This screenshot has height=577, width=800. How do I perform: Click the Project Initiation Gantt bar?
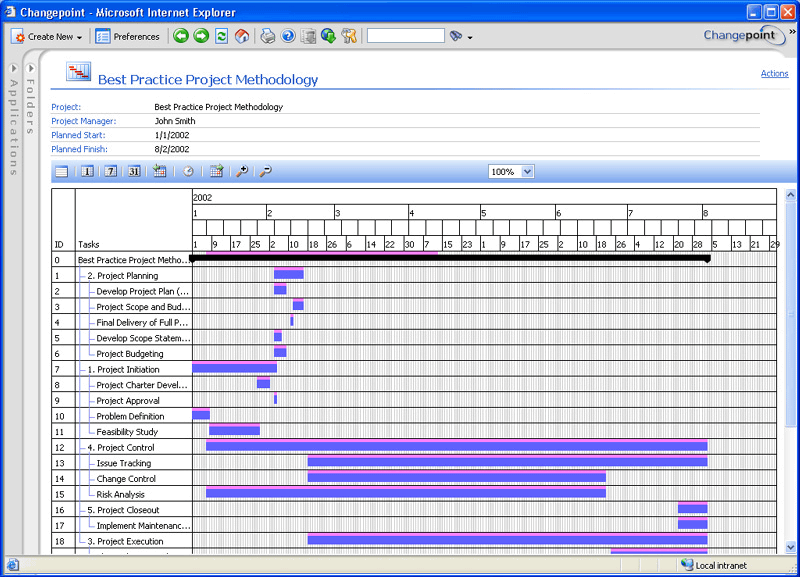click(x=235, y=367)
